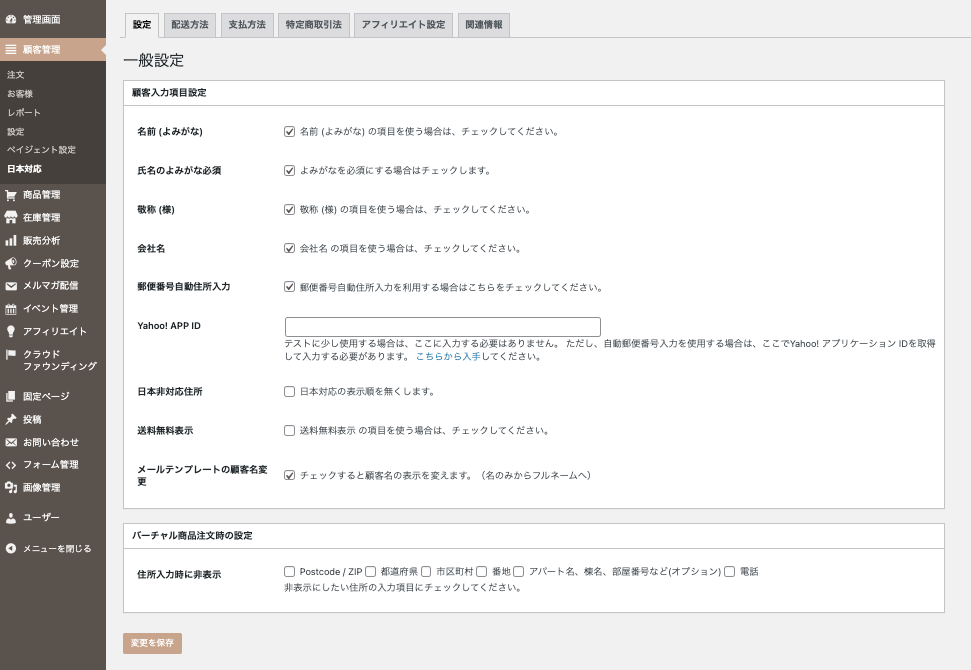Open the 特定商取引法 tab
971x670 pixels.
click(x=313, y=25)
